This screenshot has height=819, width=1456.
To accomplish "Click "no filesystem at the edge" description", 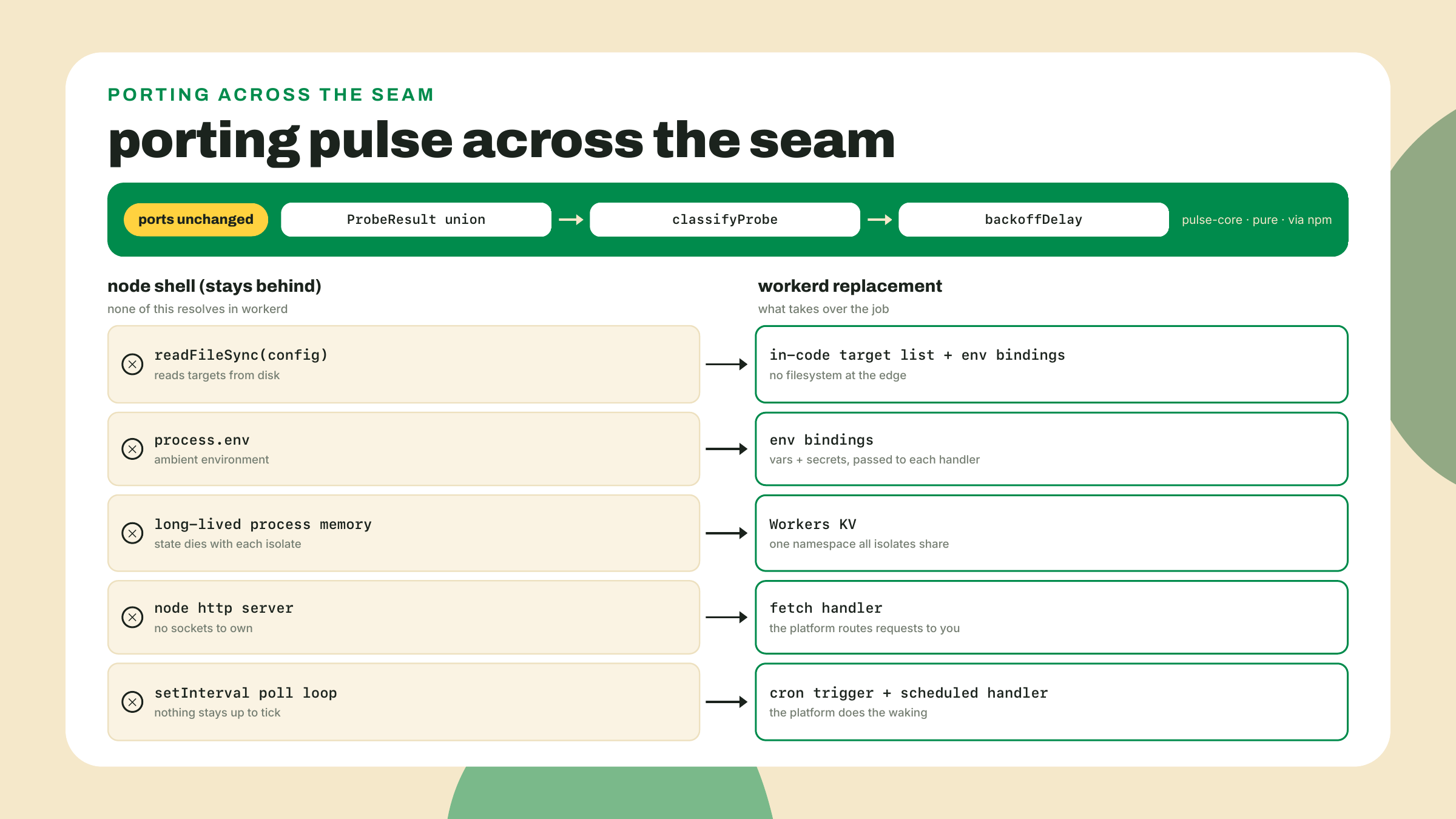I will [838, 376].
